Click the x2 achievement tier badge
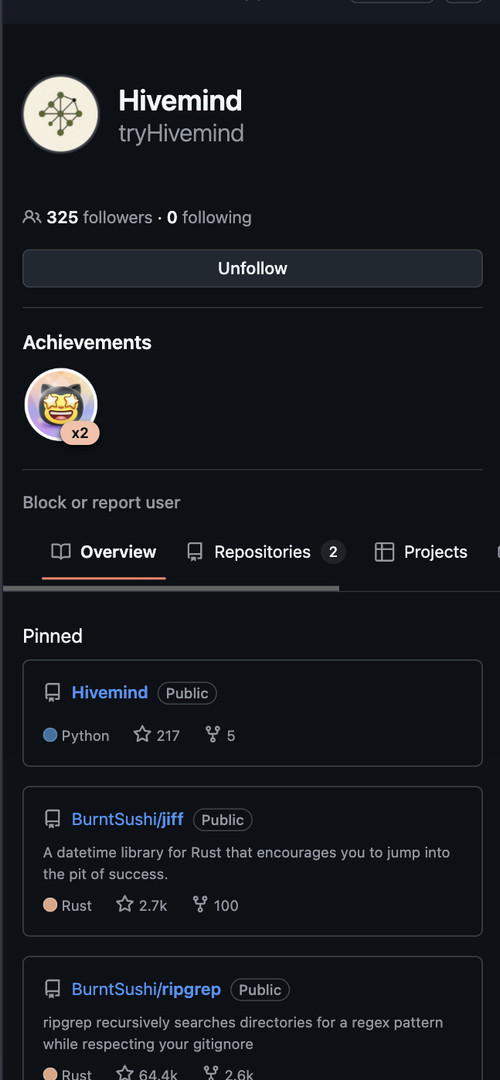 coord(80,433)
